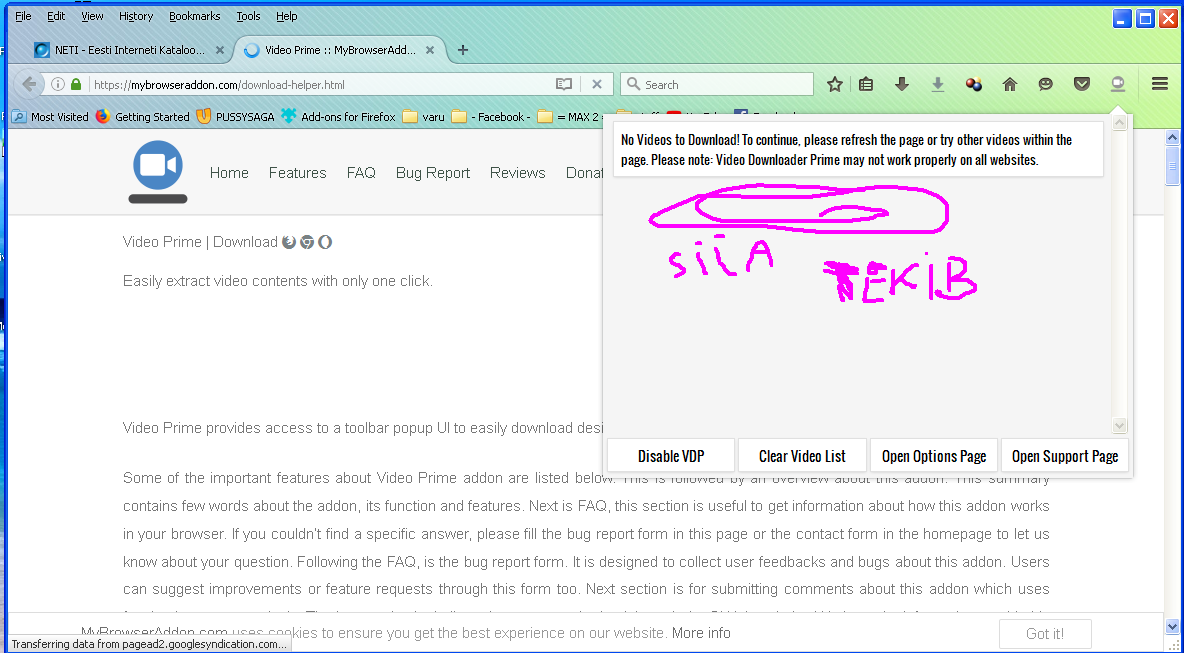Open the Downloads panel gray arrow icon
The image size is (1184, 653).
(x=938, y=85)
